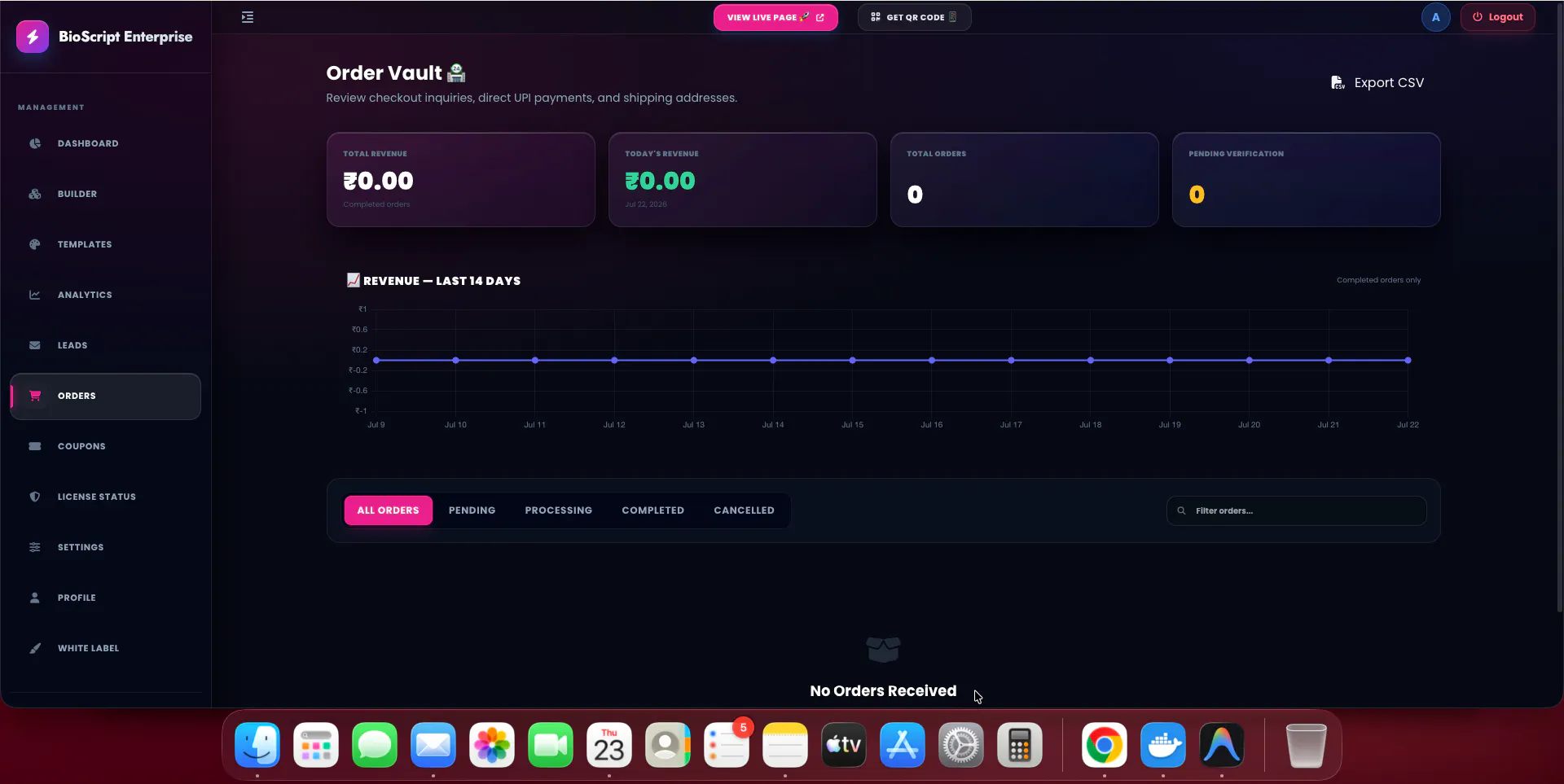Click the Jul 22 chart data point
The height and width of the screenshot is (784, 1564).
tap(1408, 360)
